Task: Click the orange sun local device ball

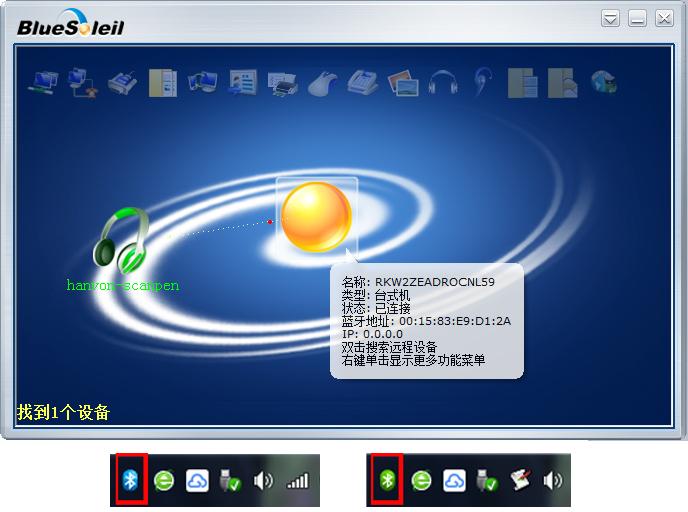Action: click(x=316, y=217)
